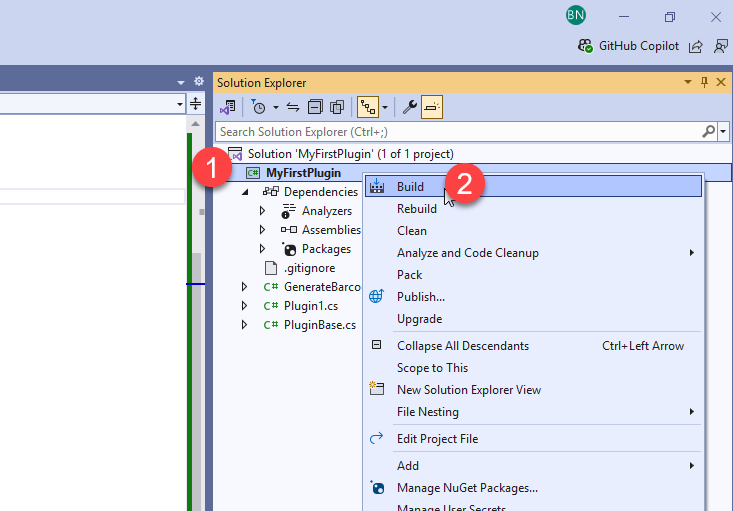
Task: Click the Pending Changes Filter clock icon
Action: 258,108
